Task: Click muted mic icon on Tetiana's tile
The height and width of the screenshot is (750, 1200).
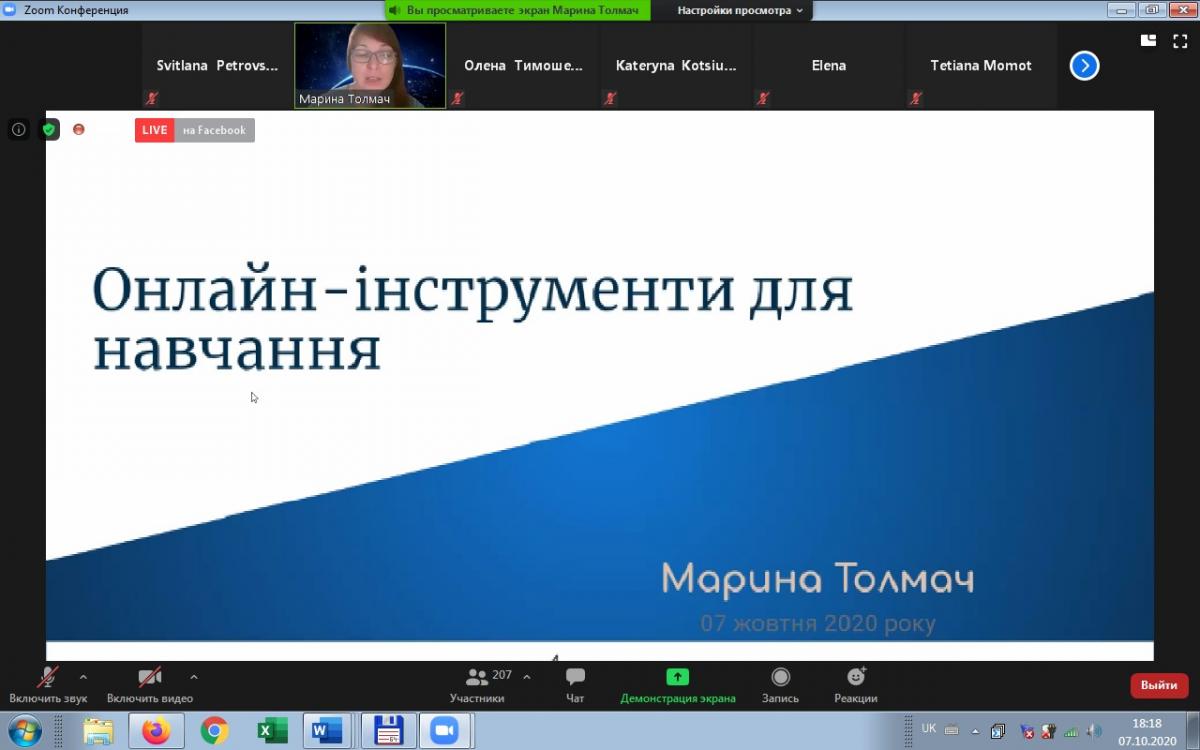Action: click(x=915, y=99)
